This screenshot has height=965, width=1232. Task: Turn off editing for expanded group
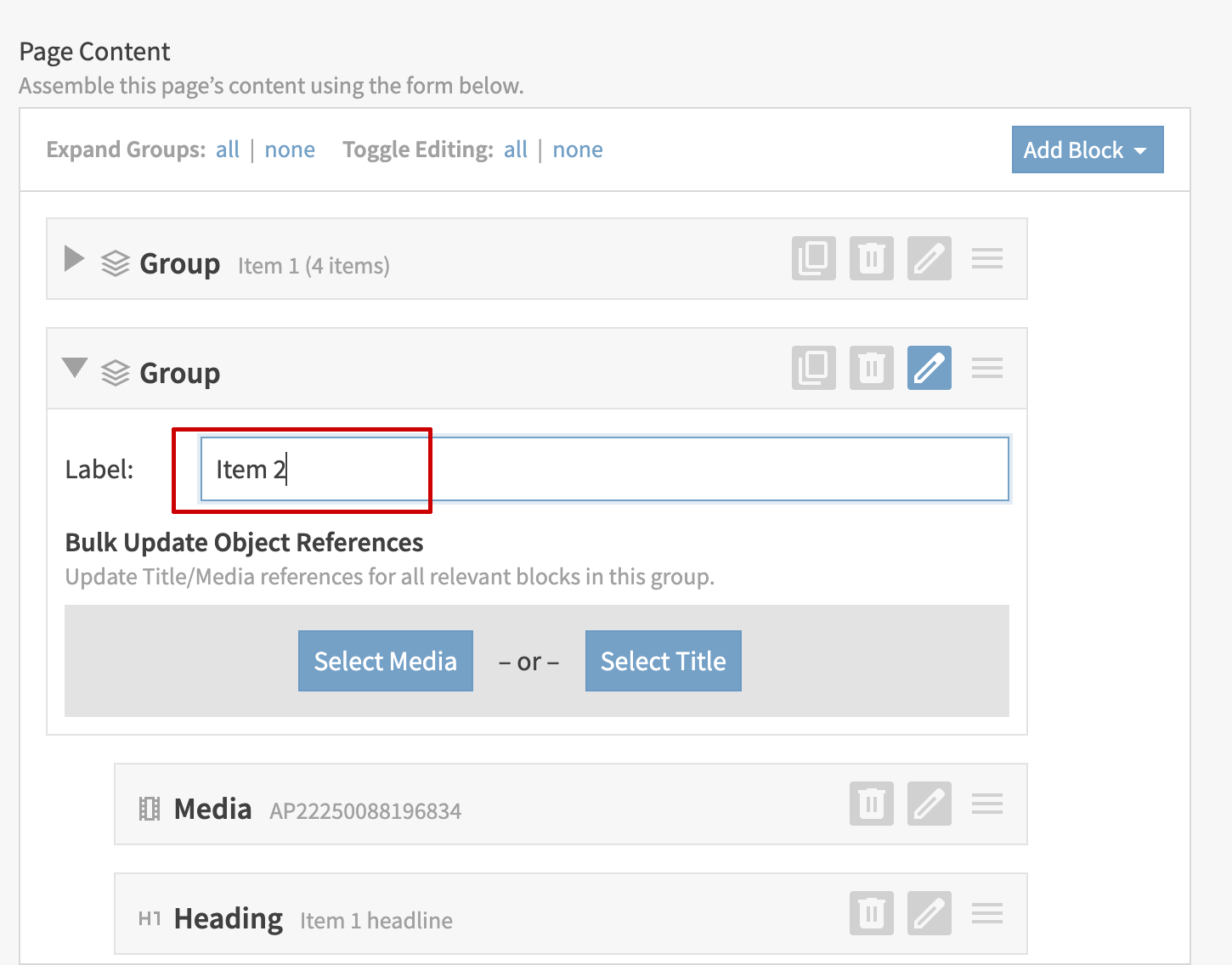pyautogui.click(x=929, y=368)
